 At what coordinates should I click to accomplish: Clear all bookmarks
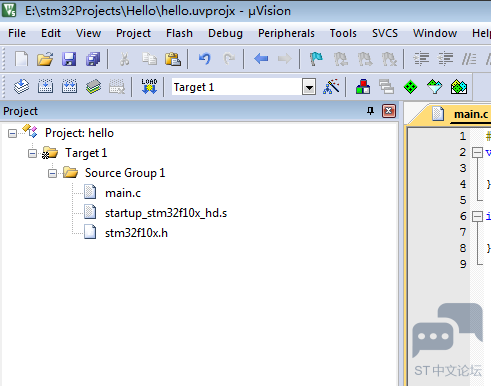click(389, 59)
